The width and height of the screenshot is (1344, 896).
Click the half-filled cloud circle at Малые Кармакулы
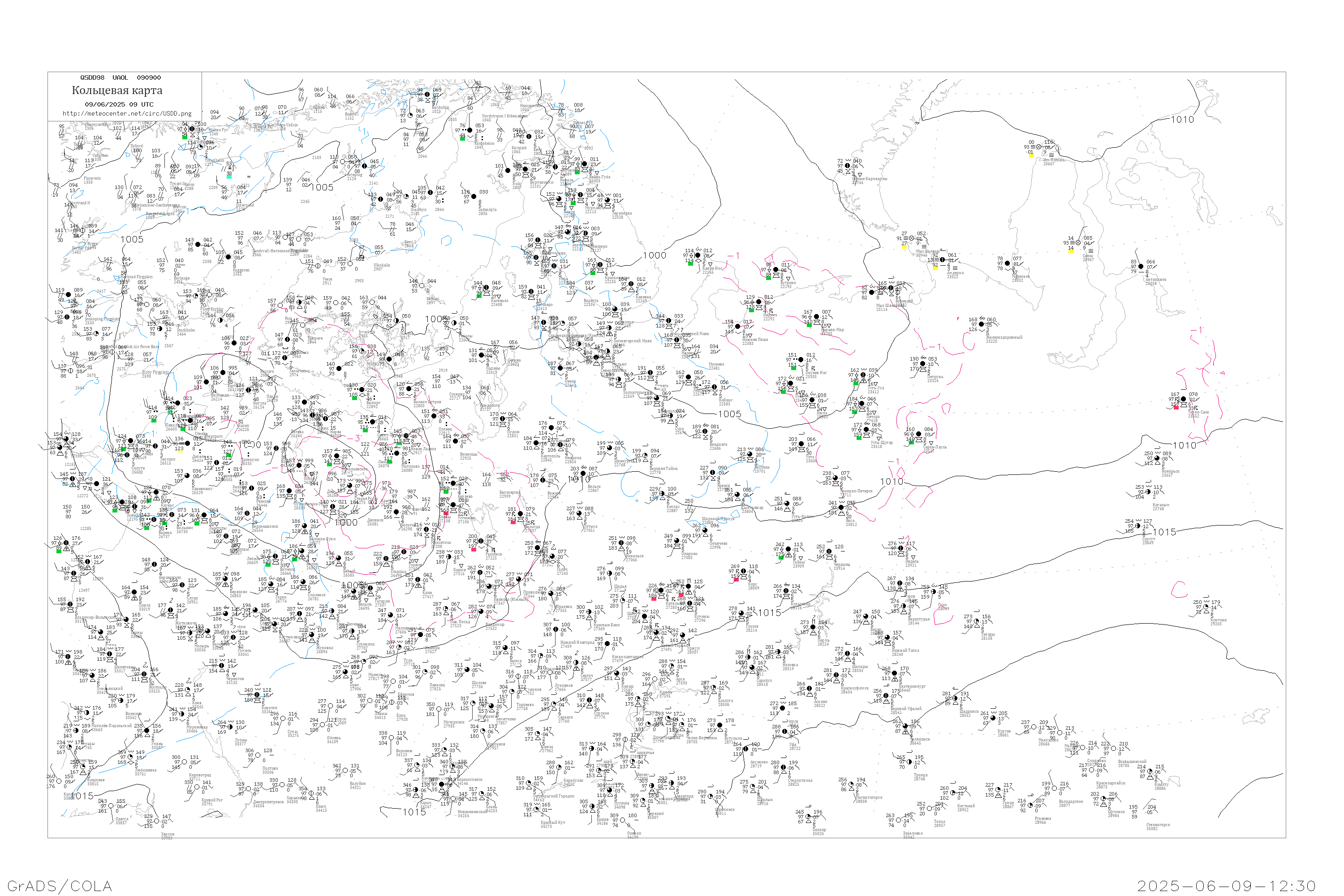(848, 166)
